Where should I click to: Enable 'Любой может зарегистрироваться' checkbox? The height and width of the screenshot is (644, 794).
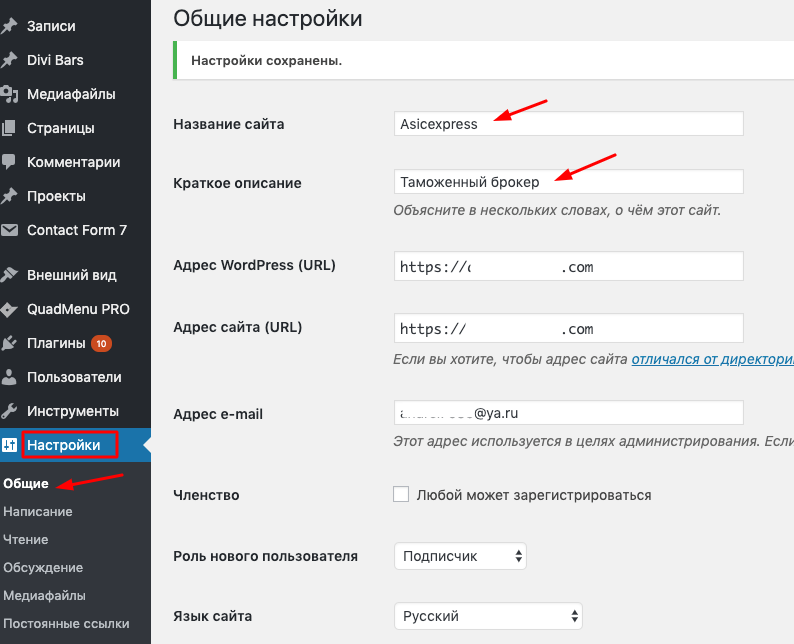click(401, 494)
